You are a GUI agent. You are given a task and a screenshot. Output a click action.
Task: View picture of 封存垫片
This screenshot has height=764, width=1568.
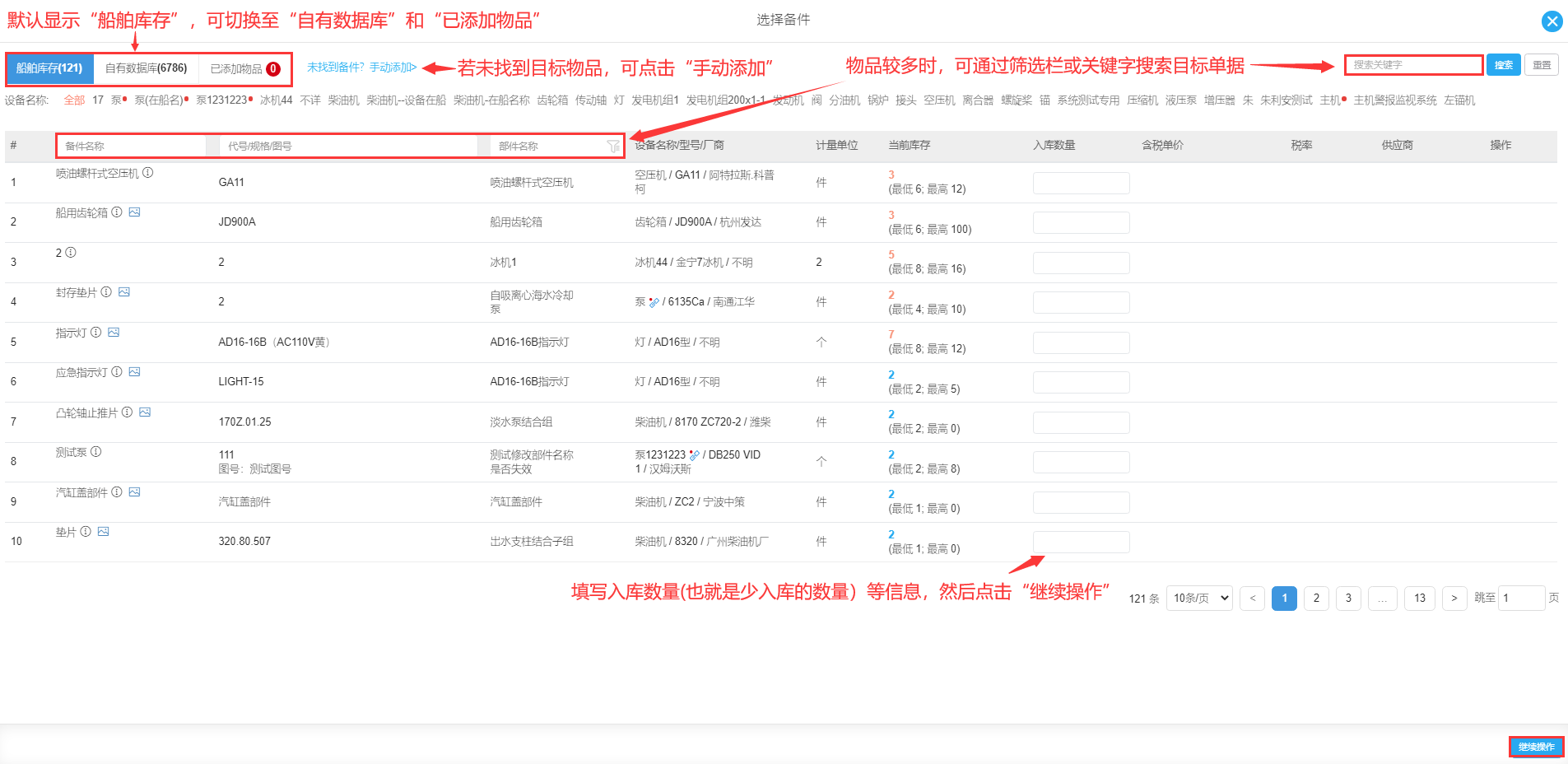(124, 292)
